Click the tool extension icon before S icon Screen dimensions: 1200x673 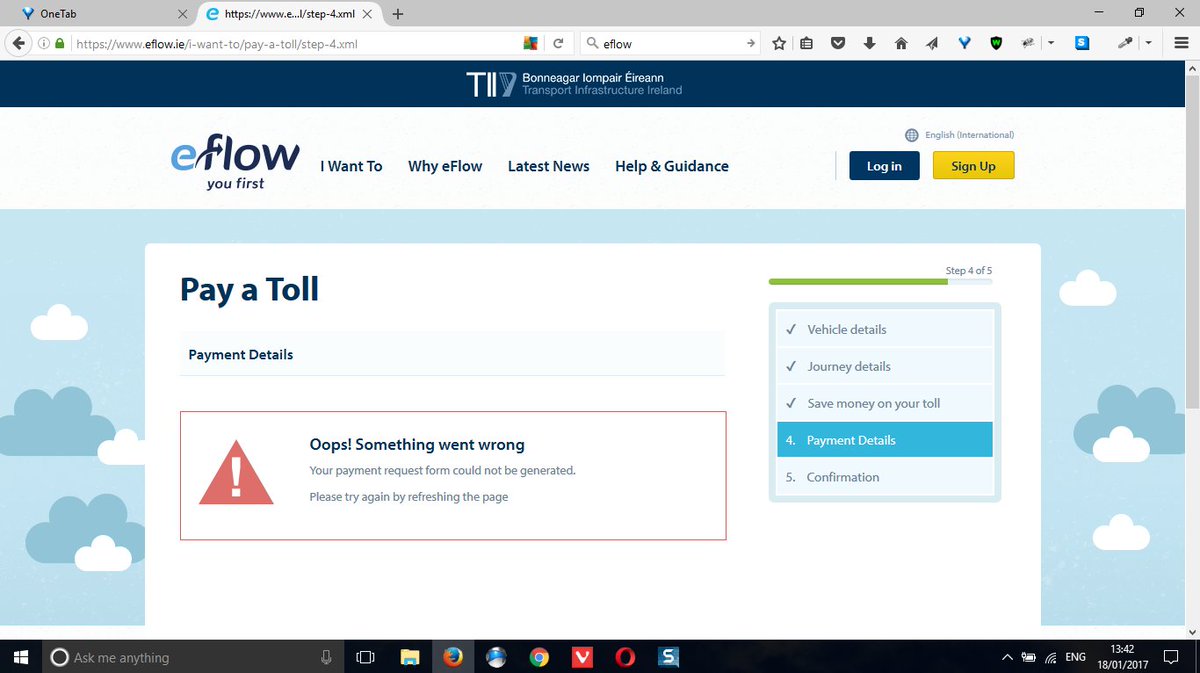(1027, 44)
